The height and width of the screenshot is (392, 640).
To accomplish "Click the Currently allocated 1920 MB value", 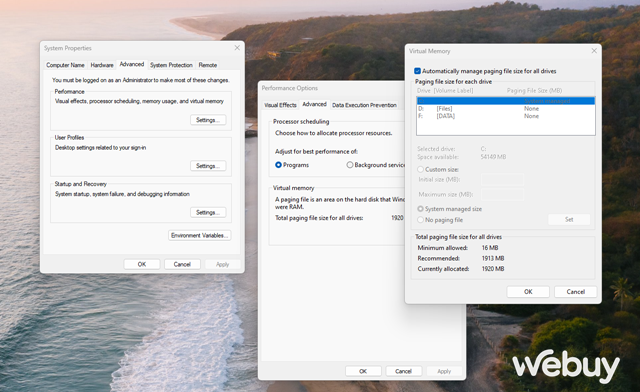I will click(x=493, y=269).
